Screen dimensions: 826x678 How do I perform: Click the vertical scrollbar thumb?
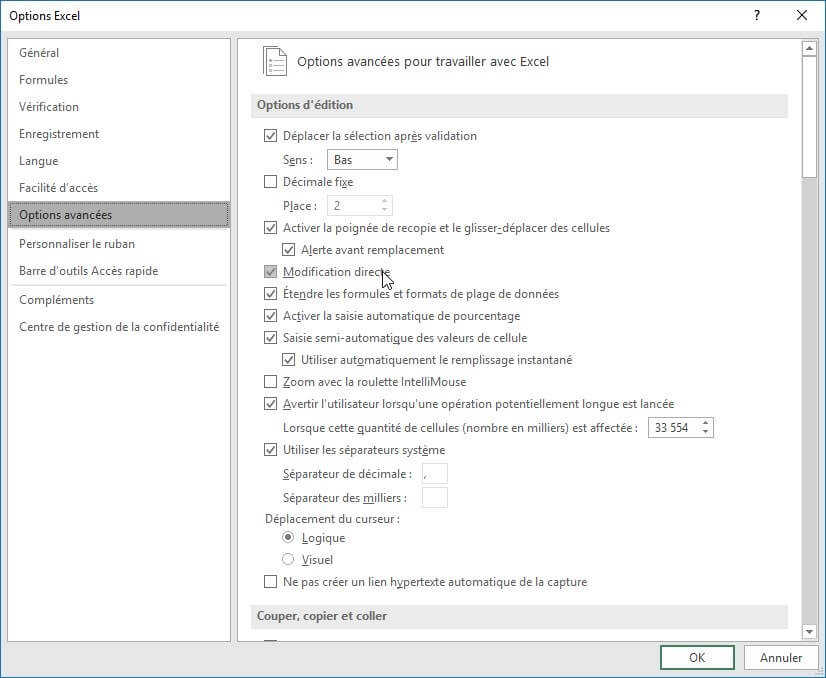[x=809, y=117]
